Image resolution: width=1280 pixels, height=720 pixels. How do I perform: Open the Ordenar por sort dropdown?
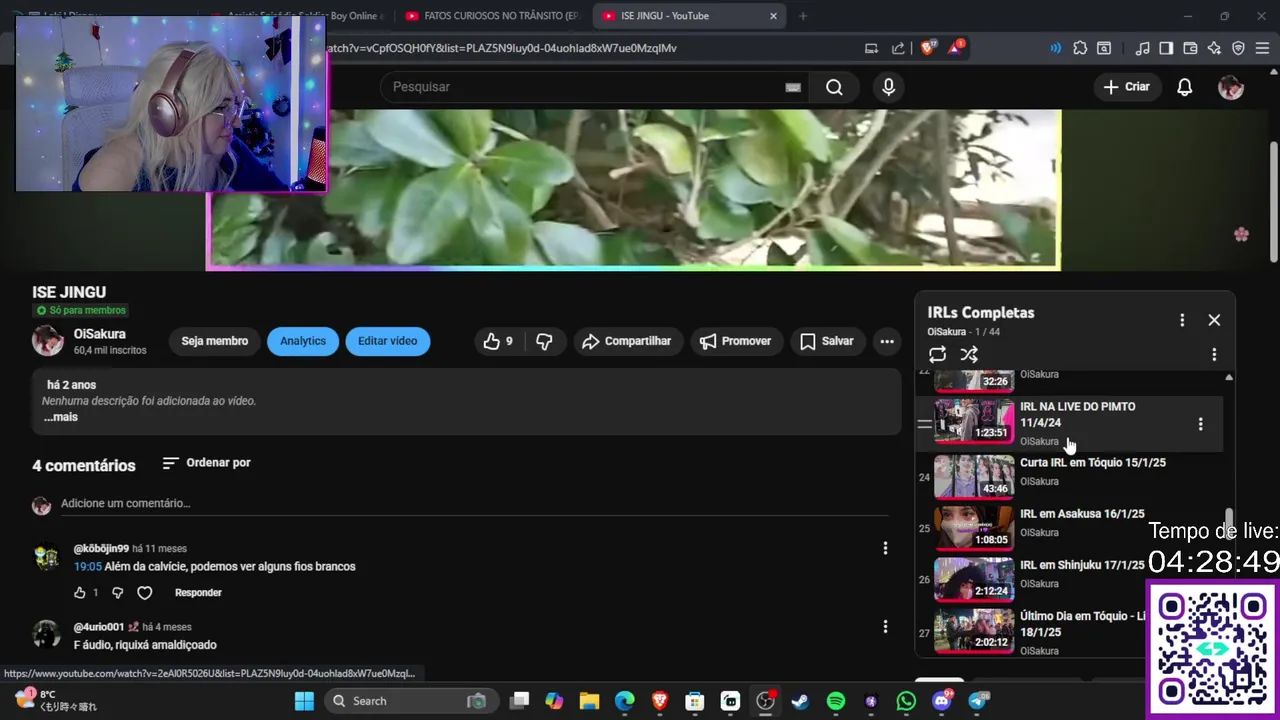click(x=206, y=463)
